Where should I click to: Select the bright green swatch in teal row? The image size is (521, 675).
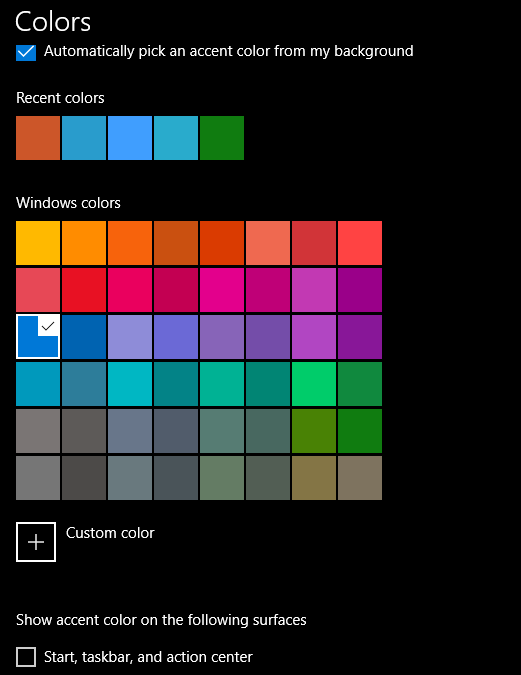[314, 384]
